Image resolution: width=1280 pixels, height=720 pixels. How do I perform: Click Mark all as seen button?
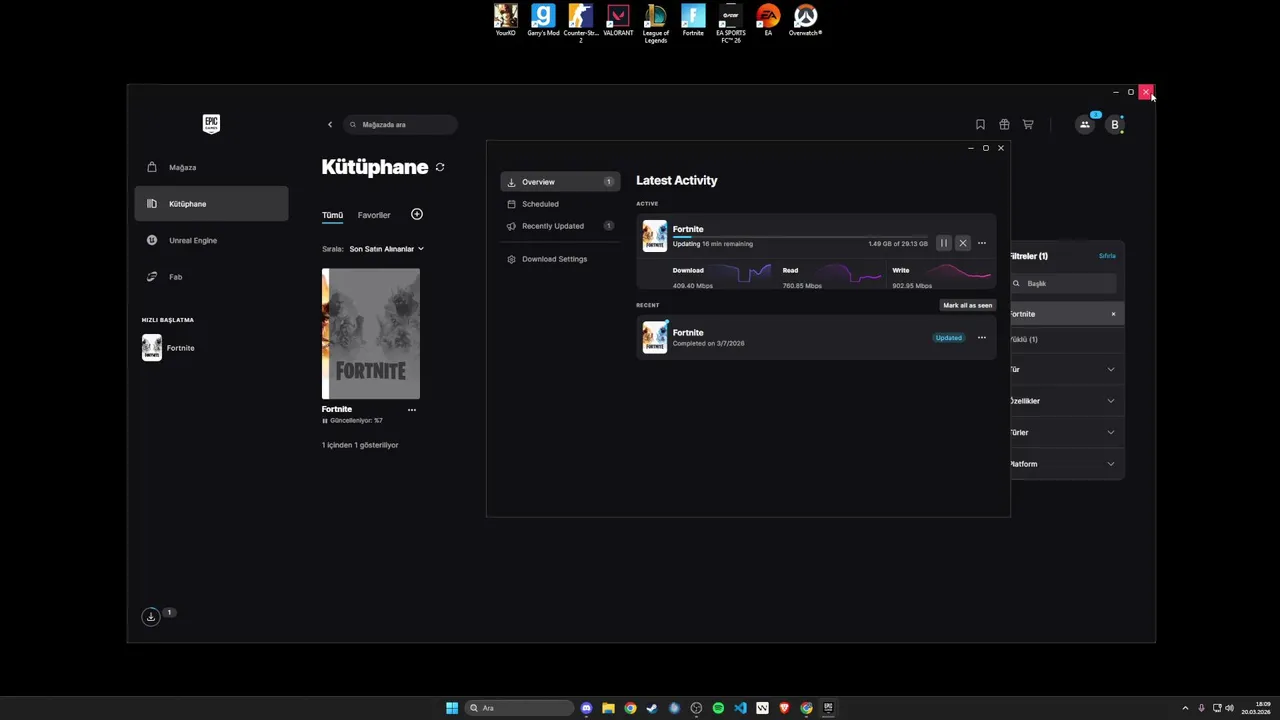click(968, 305)
